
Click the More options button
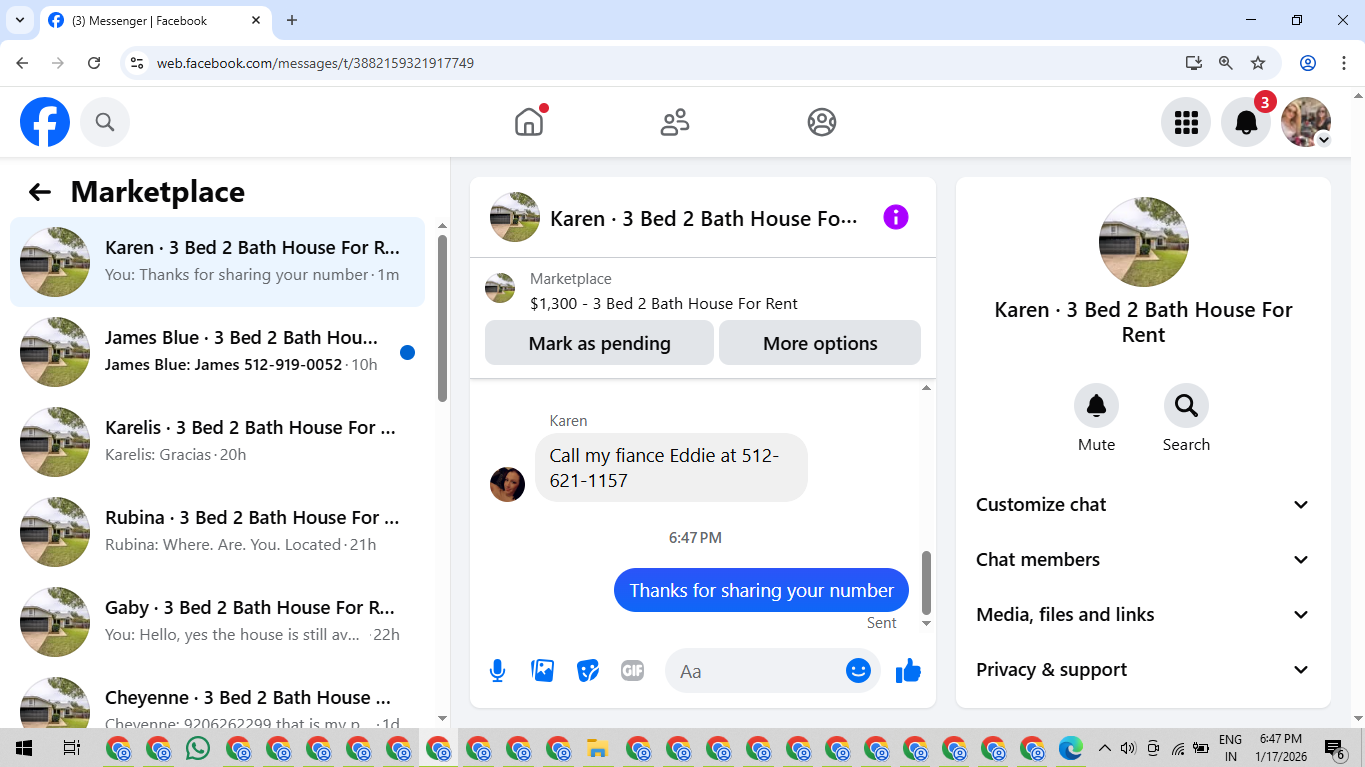click(x=820, y=343)
